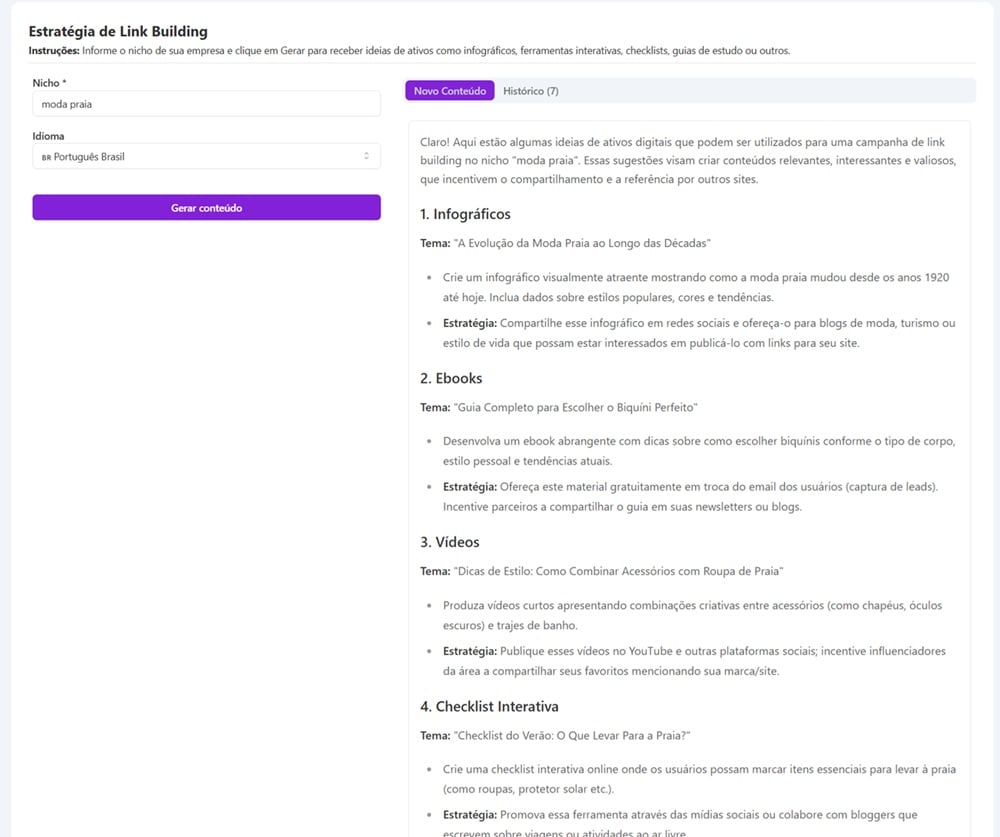Click bullet 'Compartilhe esse infográfico em redes sociais'
The width and height of the screenshot is (1000, 837).
pyautogui.click(x=699, y=333)
